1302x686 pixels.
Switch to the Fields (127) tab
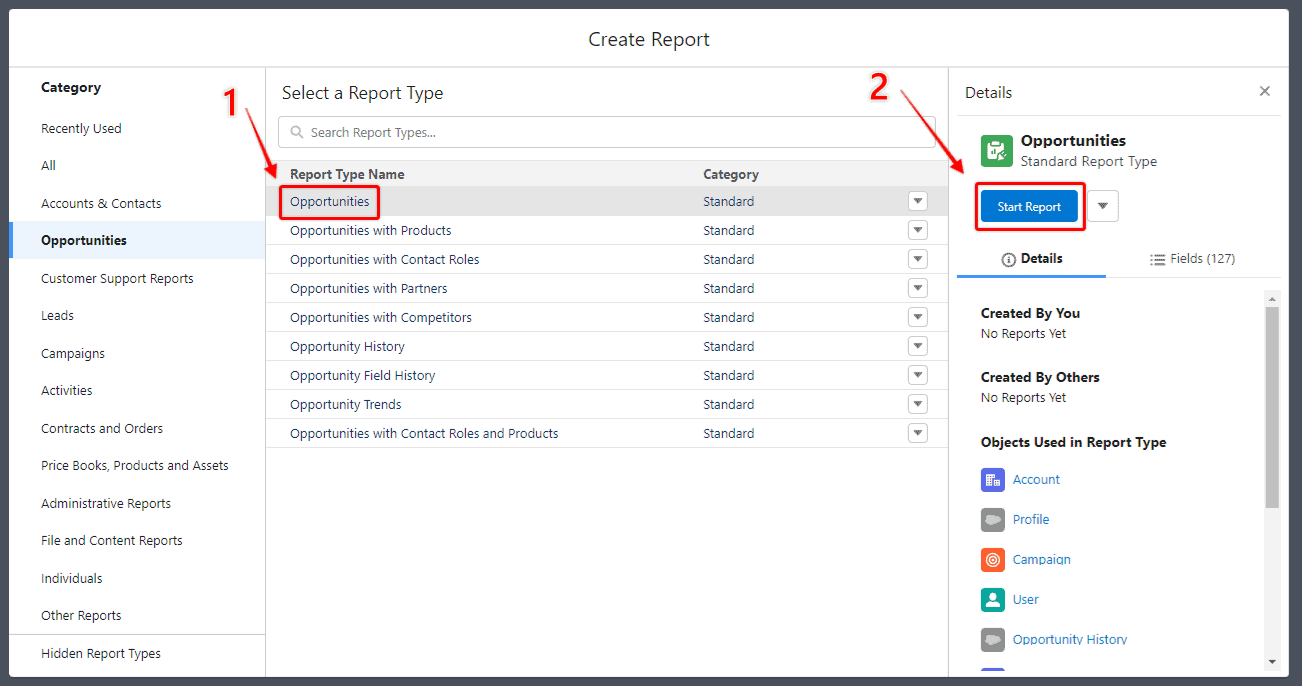click(x=1191, y=258)
